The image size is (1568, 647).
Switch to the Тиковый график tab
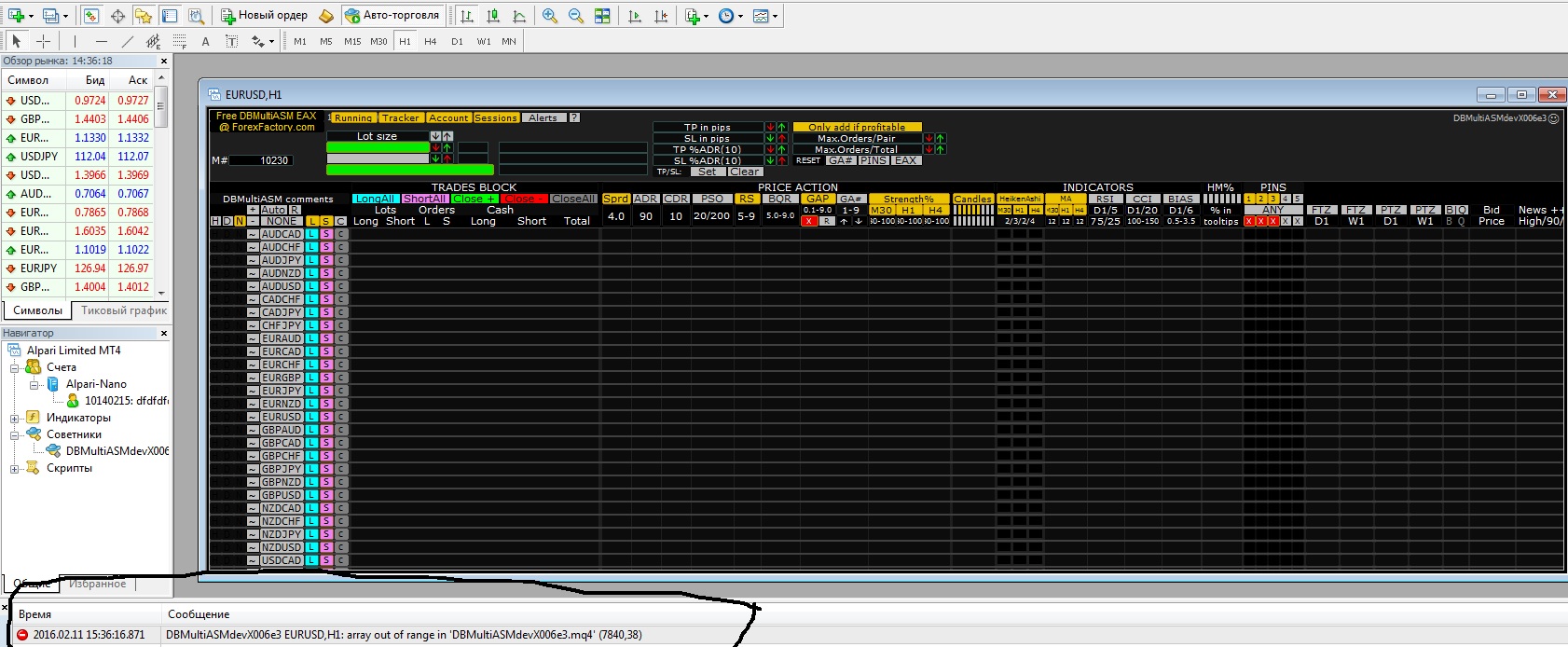(x=123, y=310)
